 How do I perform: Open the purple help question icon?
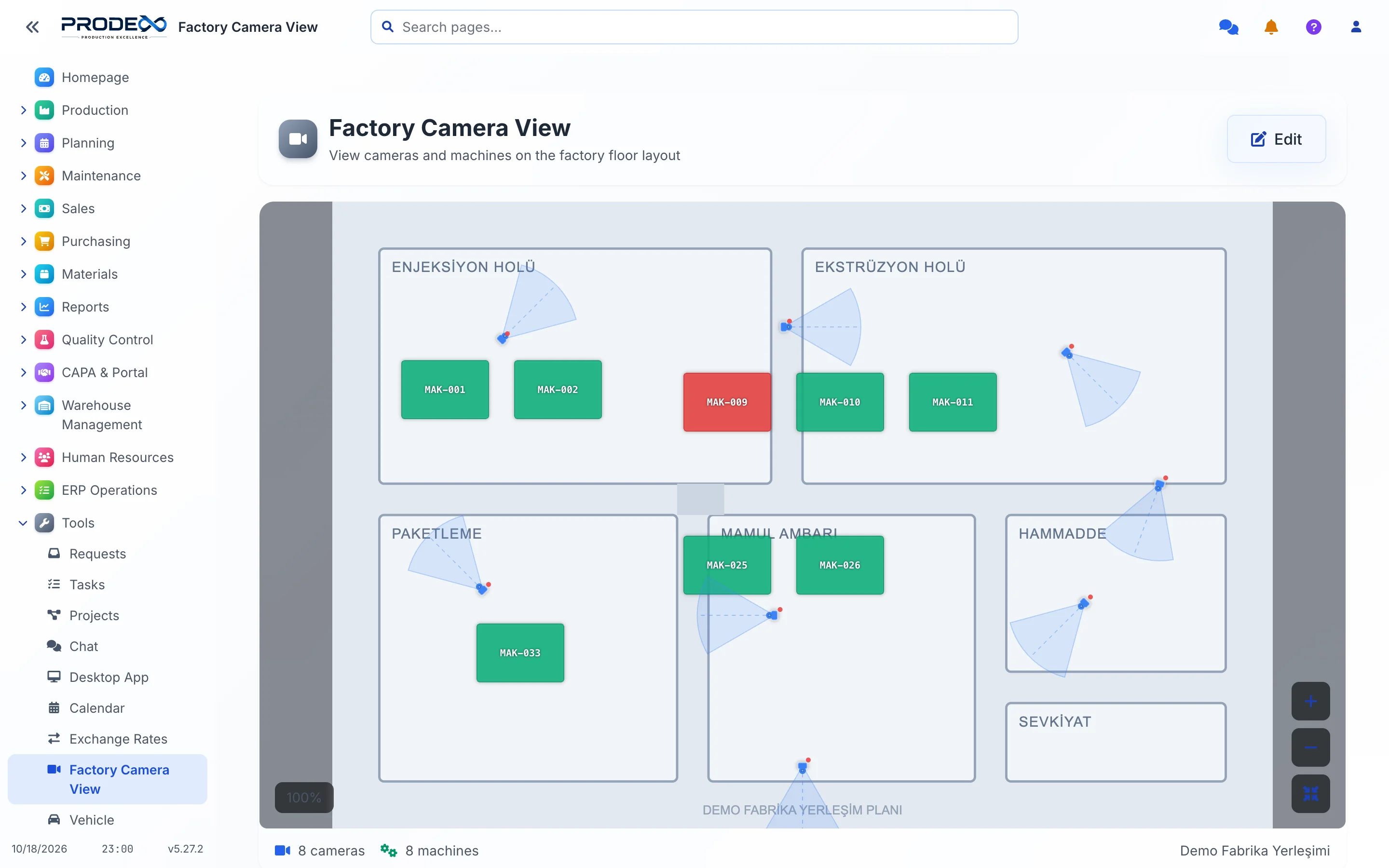coord(1313,27)
